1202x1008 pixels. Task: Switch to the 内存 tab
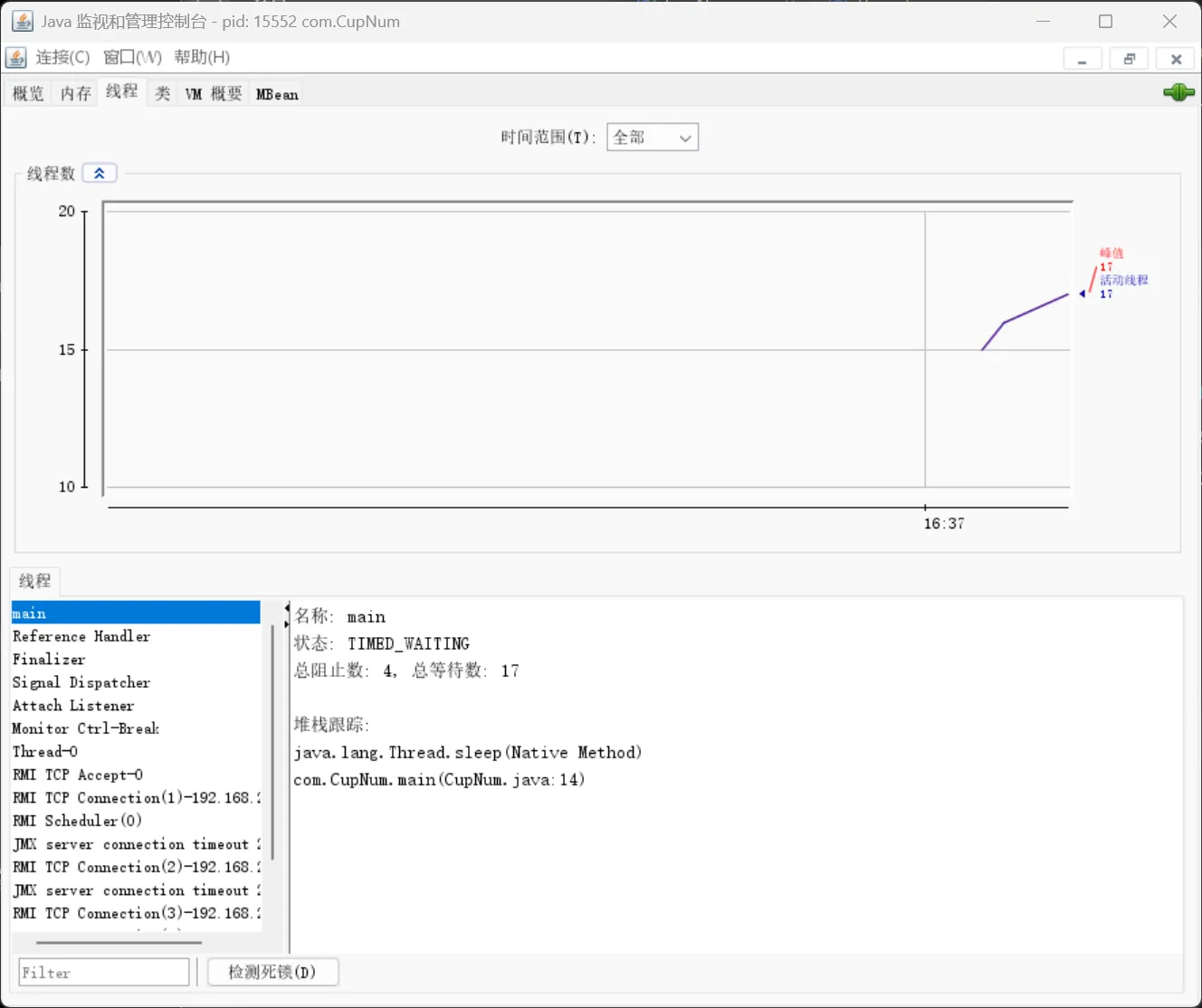coord(76,93)
